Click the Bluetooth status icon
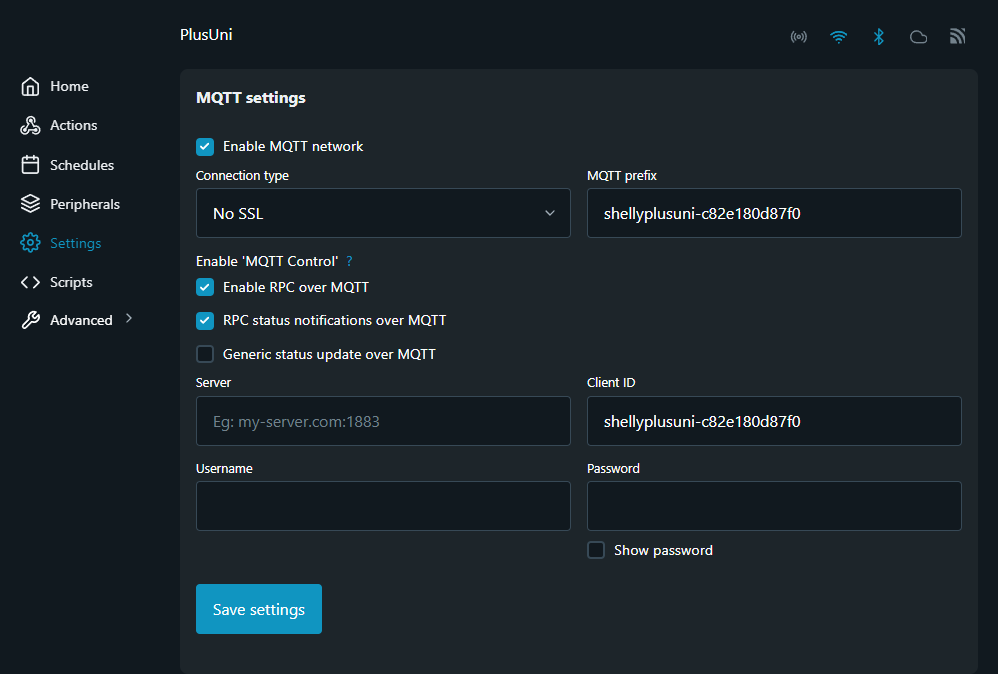The width and height of the screenshot is (998, 674). pos(878,37)
